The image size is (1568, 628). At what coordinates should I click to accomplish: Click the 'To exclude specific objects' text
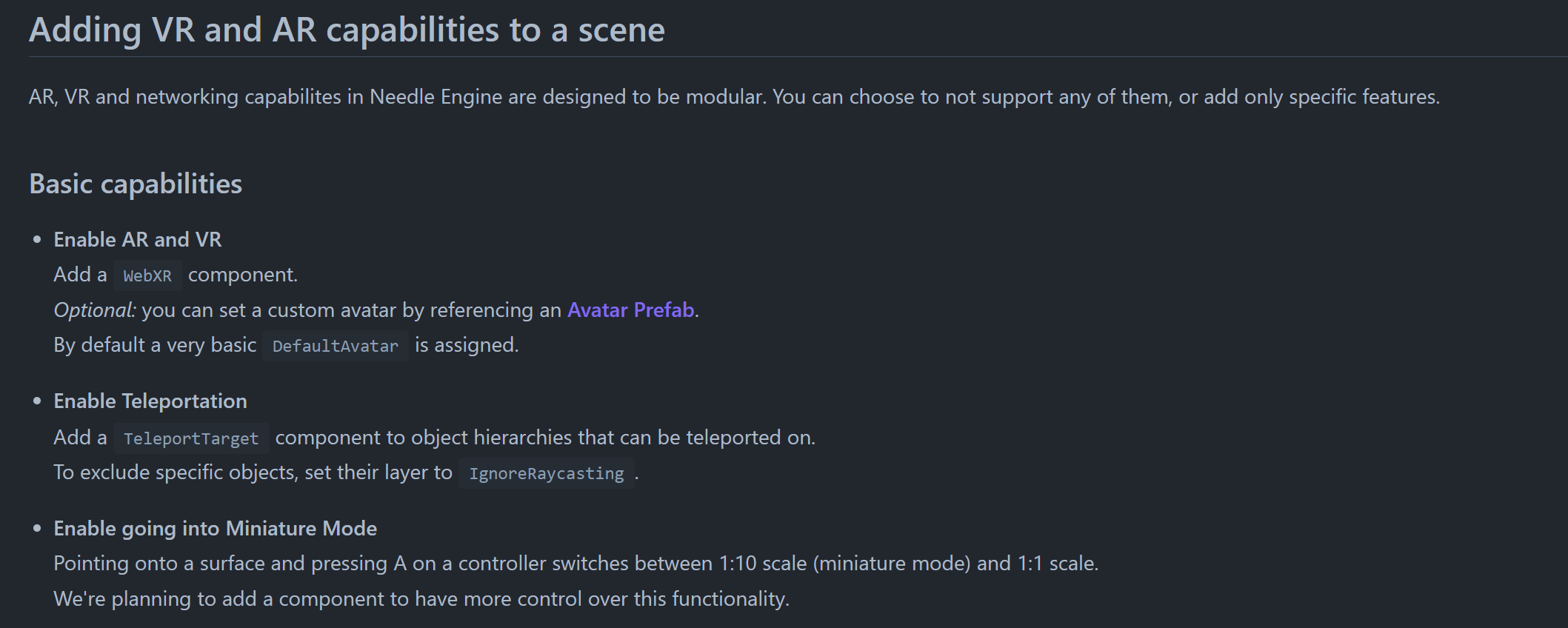coord(252,472)
